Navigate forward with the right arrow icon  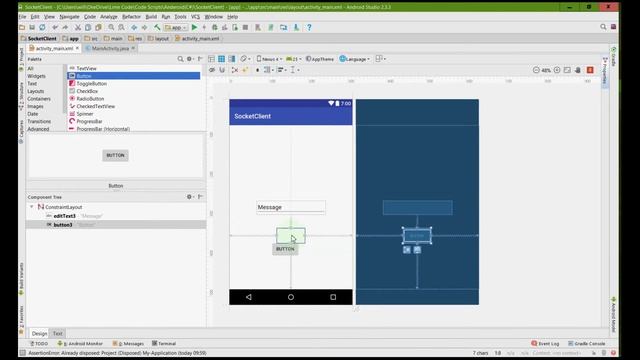[x=144, y=27]
